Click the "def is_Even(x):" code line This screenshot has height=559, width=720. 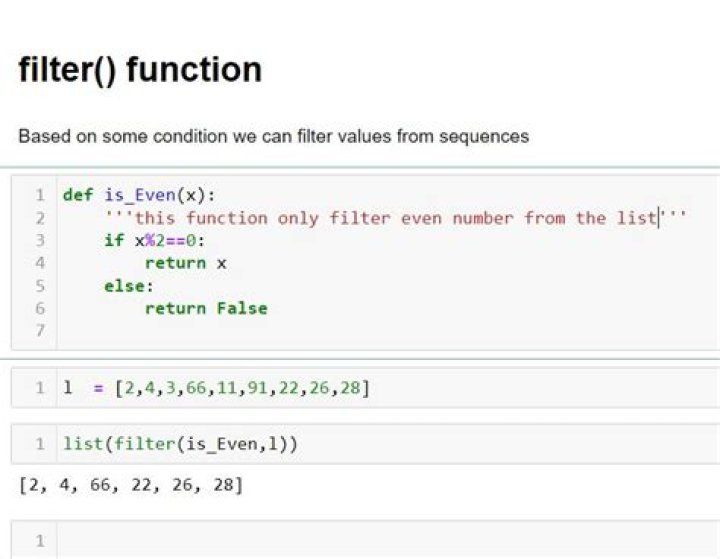(139, 195)
